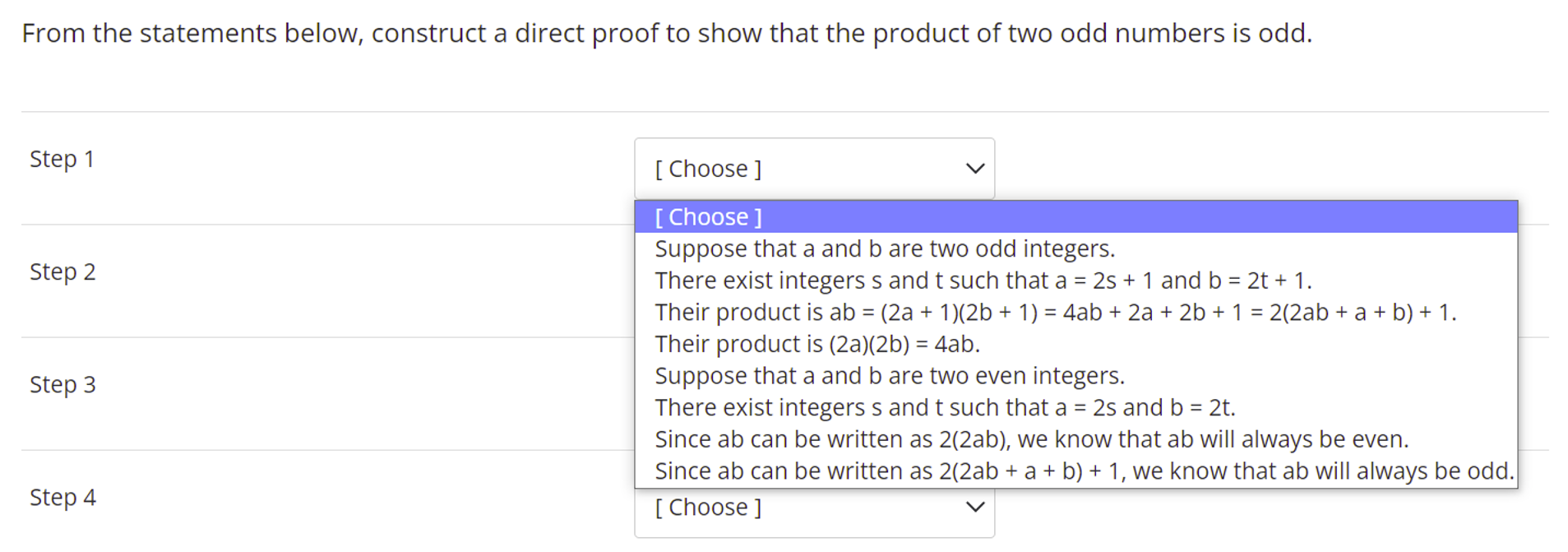Click the Step 2 row label
Screen dimensions: 1568x552
pyautogui.click(x=62, y=271)
